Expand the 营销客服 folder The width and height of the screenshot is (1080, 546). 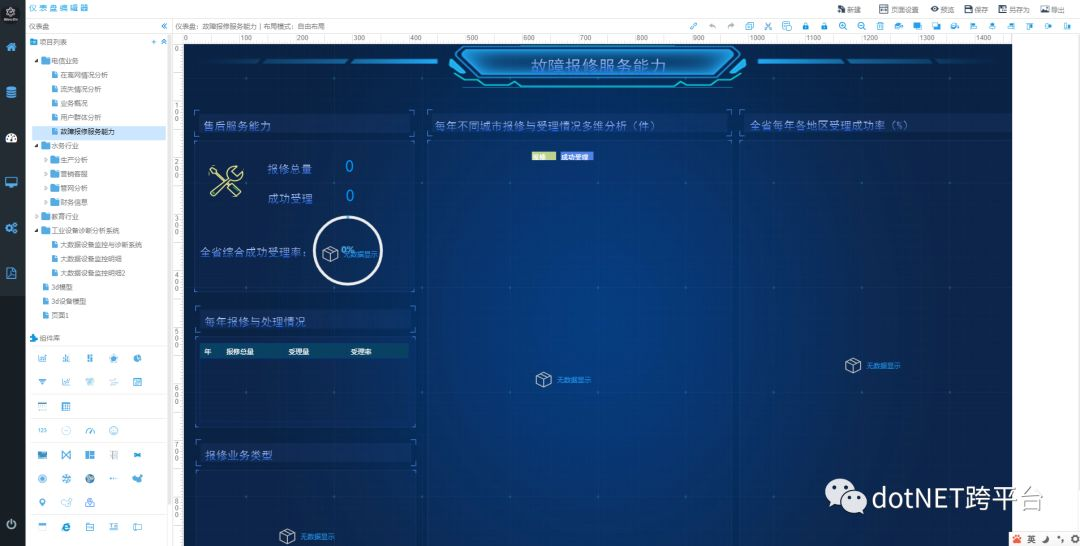tap(46, 174)
